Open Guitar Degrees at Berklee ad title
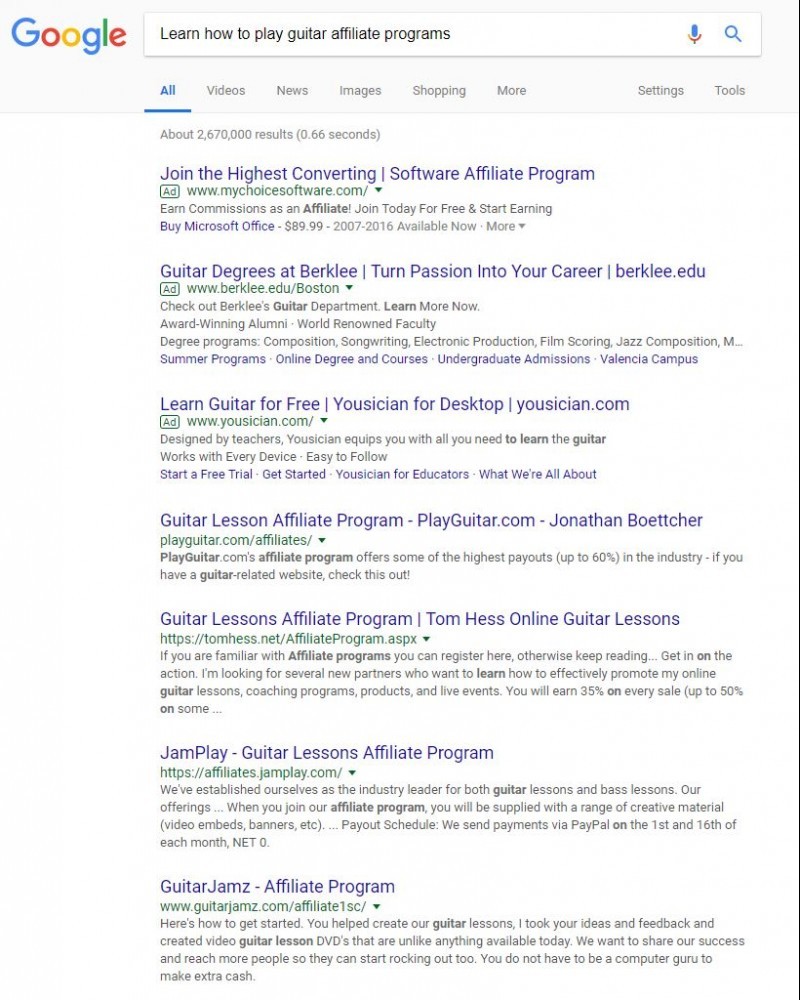The width and height of the screenshot is (800, 1000). 433,271
